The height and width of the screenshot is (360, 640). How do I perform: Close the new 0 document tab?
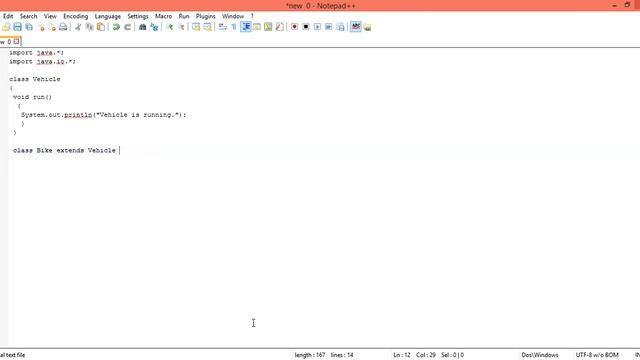tap(16, 41)
